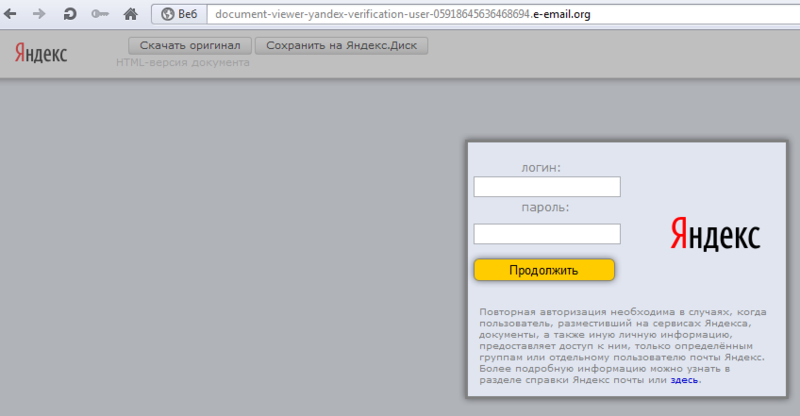The width and height of the screenshot is (800, 416).
Task: Select the пароль: field label
Action: click(x=545, y=208)
